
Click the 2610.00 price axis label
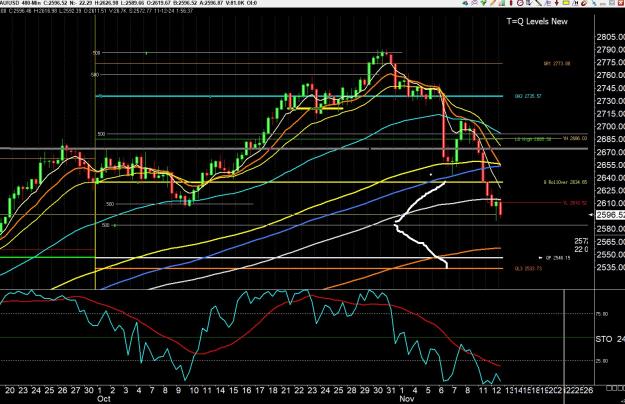tap(611, 203)
